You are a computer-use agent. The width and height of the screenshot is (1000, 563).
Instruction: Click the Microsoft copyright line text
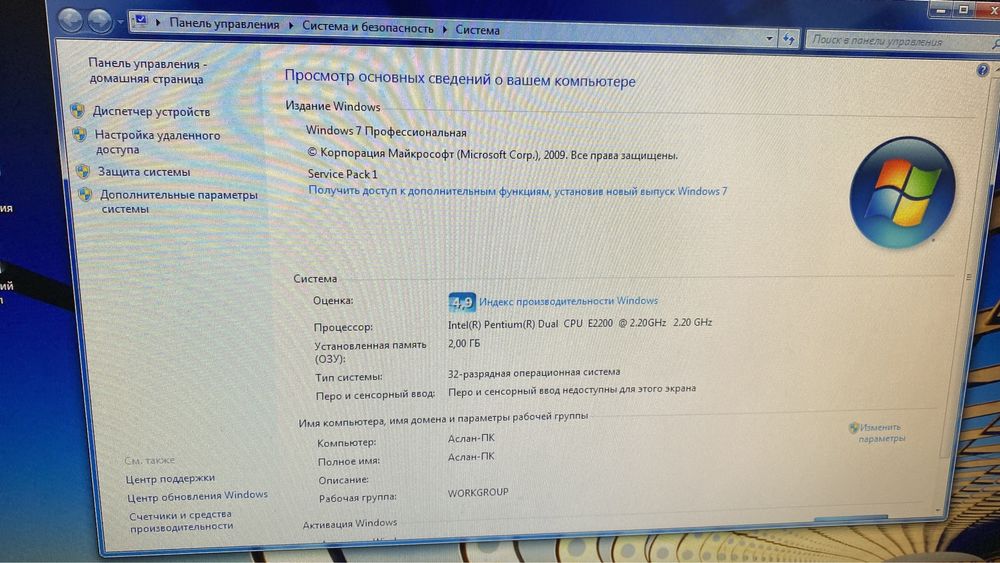[492, 154]
